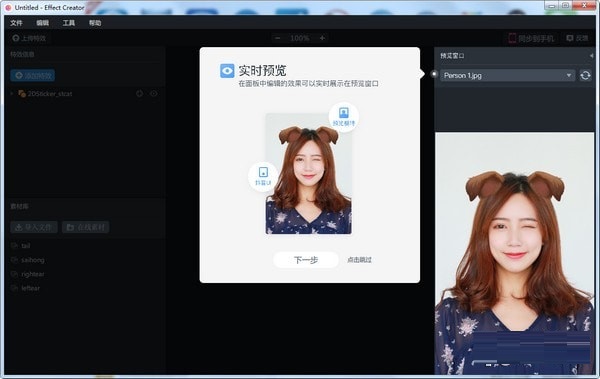Expand the 2DSticker tree item arrow
The image size is (600, 379).
tap(12, 93)
